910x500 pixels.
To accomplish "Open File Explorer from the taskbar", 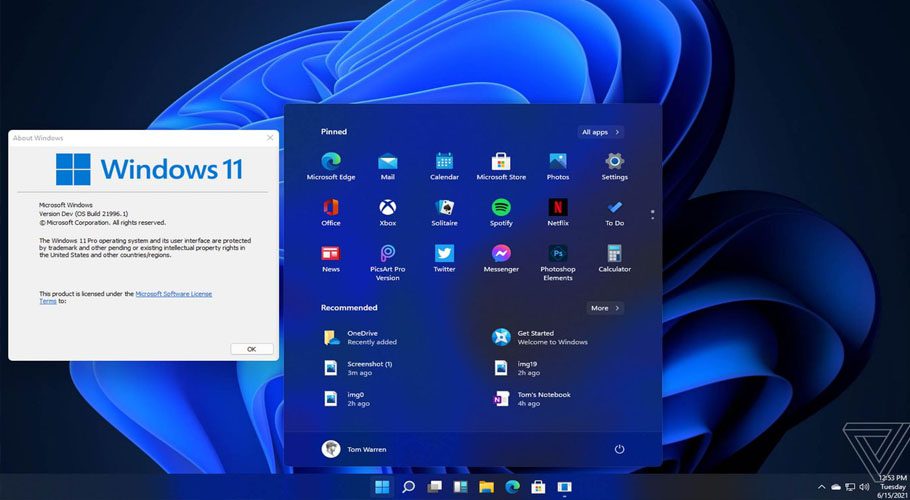I will coord(486,487).
